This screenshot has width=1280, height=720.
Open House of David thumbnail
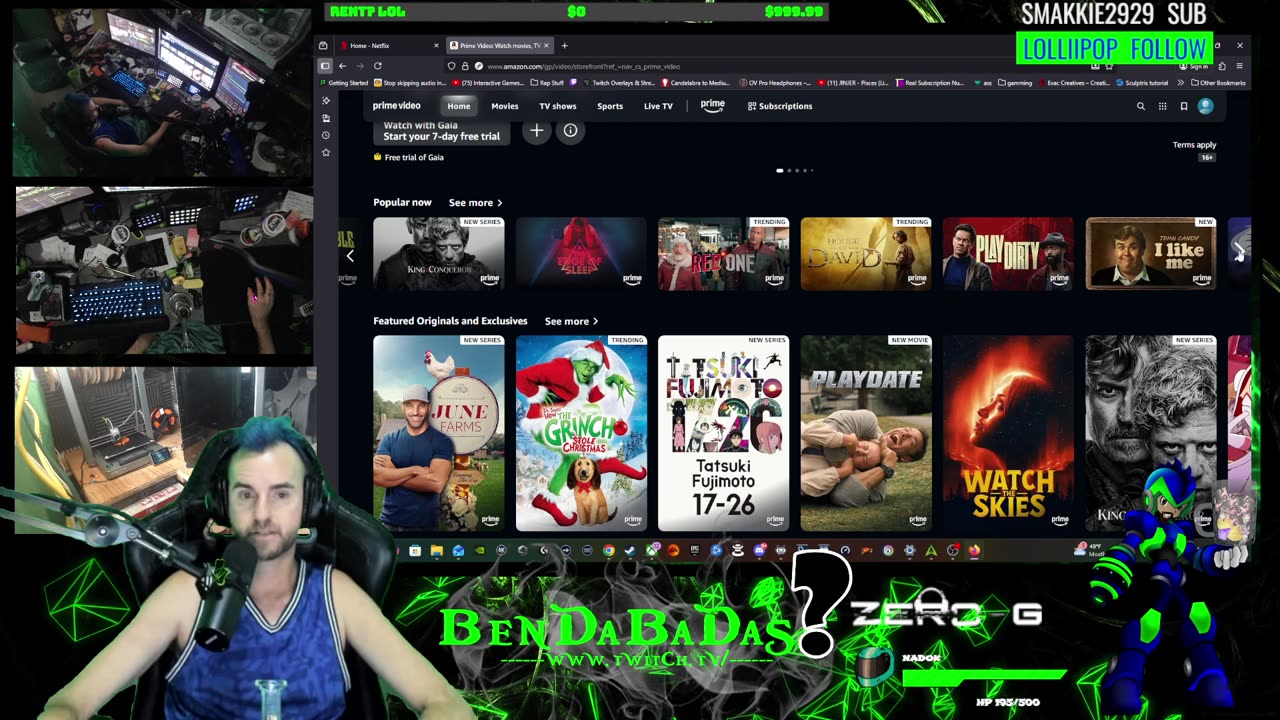point(866,253)
